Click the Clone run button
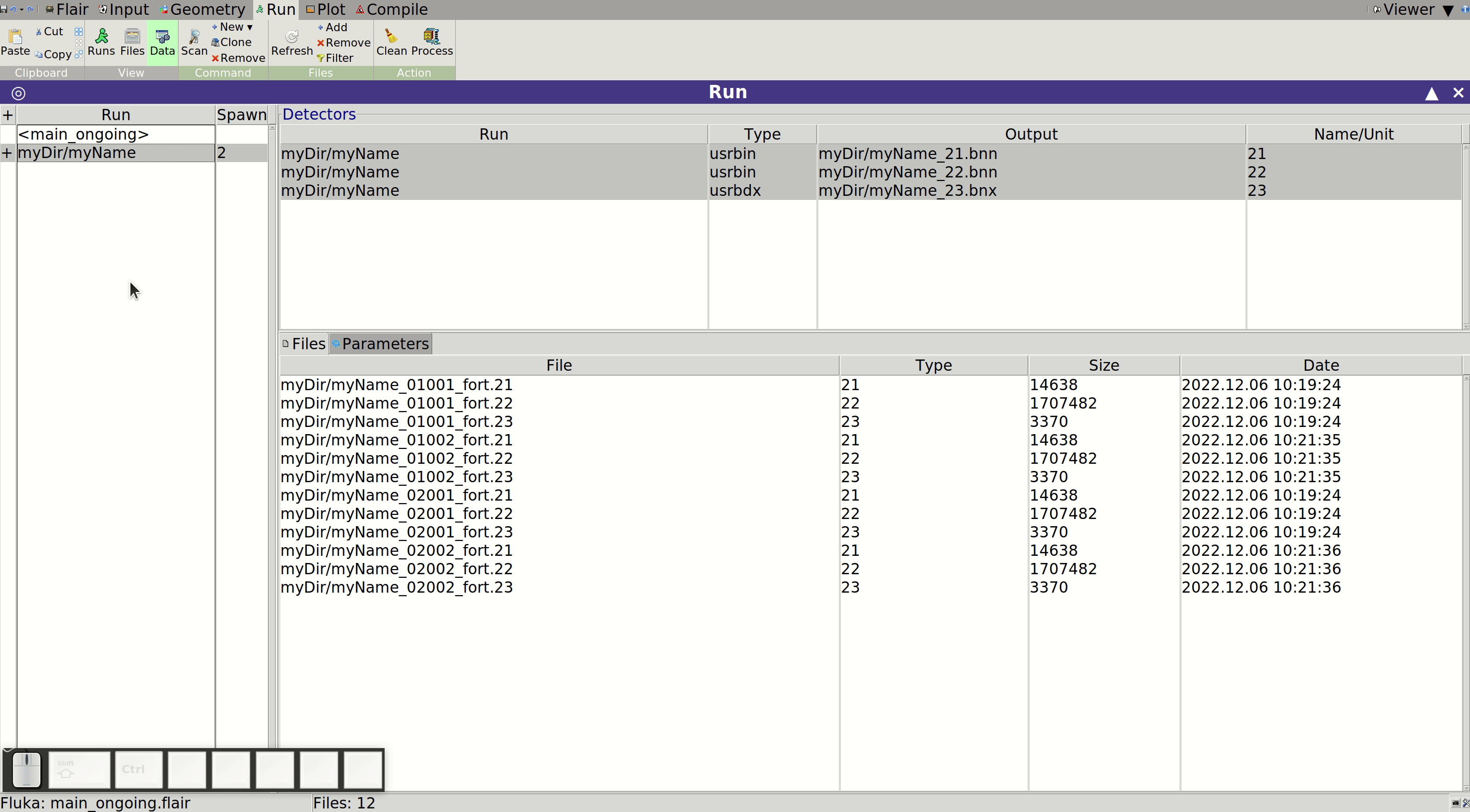The image size is (1470, 812). click(232, 42)
